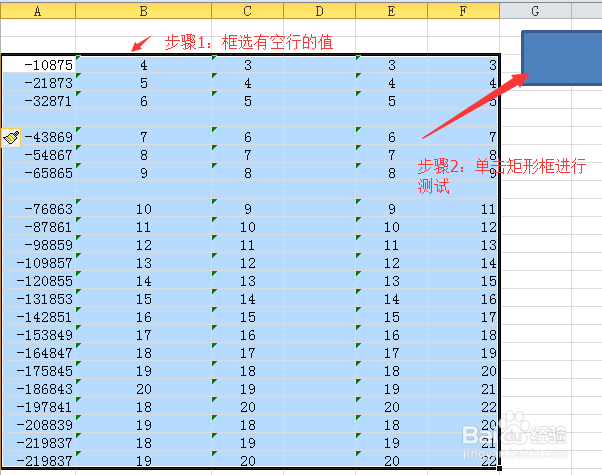
Task: Click column E cell in -164847 row
Action: coord(391,353)
